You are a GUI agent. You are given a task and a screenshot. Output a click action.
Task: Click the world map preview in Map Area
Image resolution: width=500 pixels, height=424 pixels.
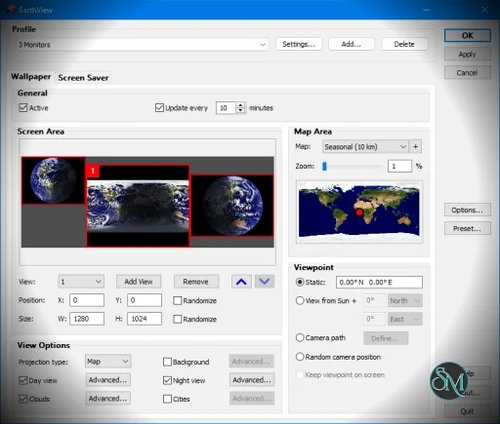(x=359, y=212)
